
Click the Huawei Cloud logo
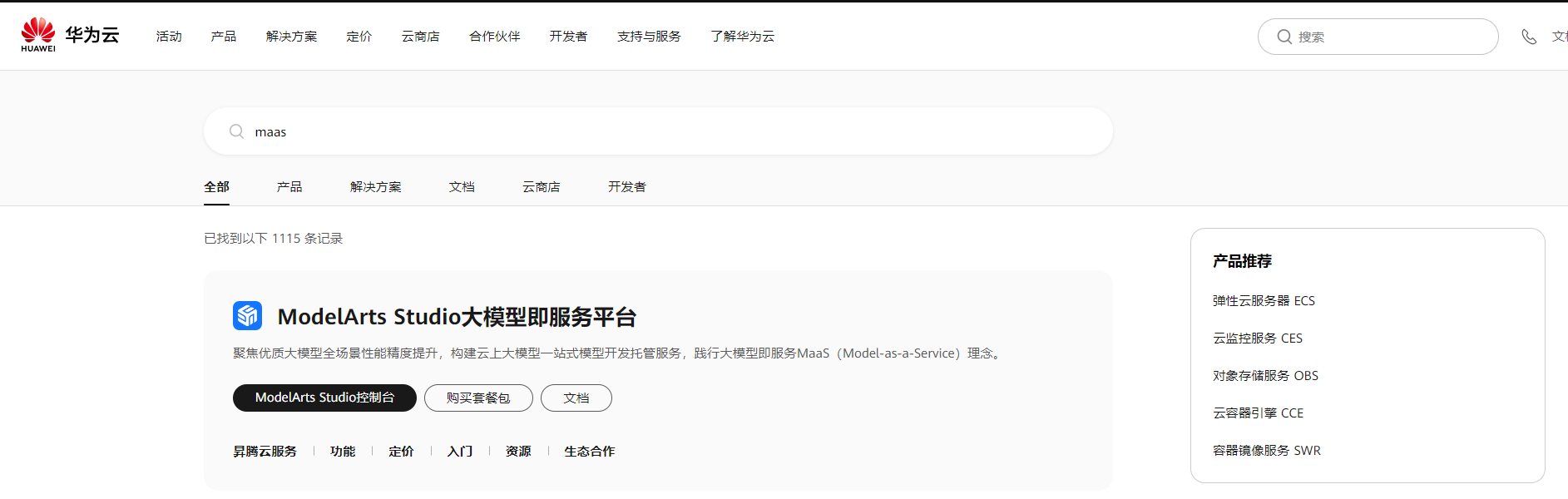70,35
